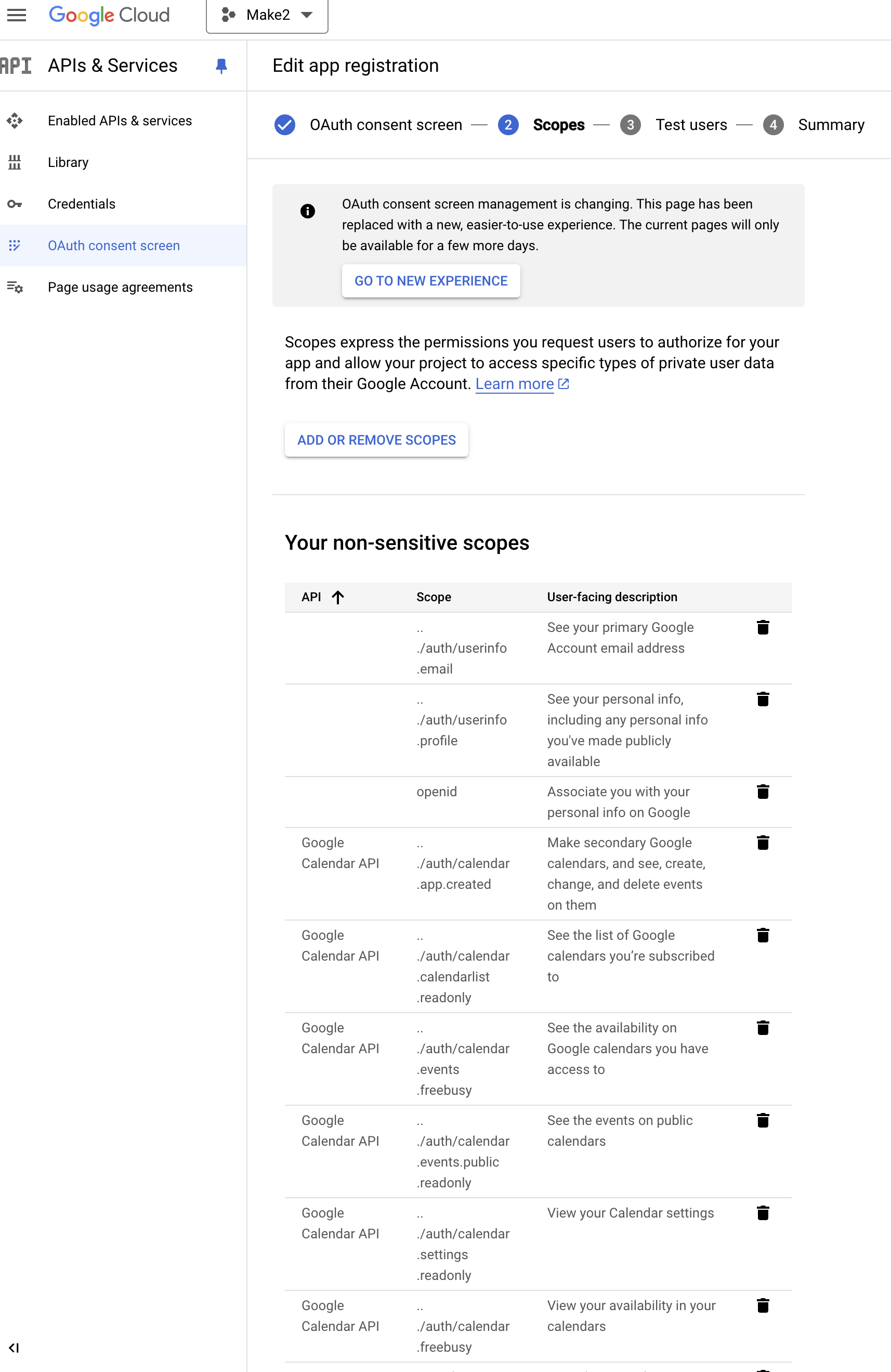
Task: Delete the openid scope
Action: 763,792
